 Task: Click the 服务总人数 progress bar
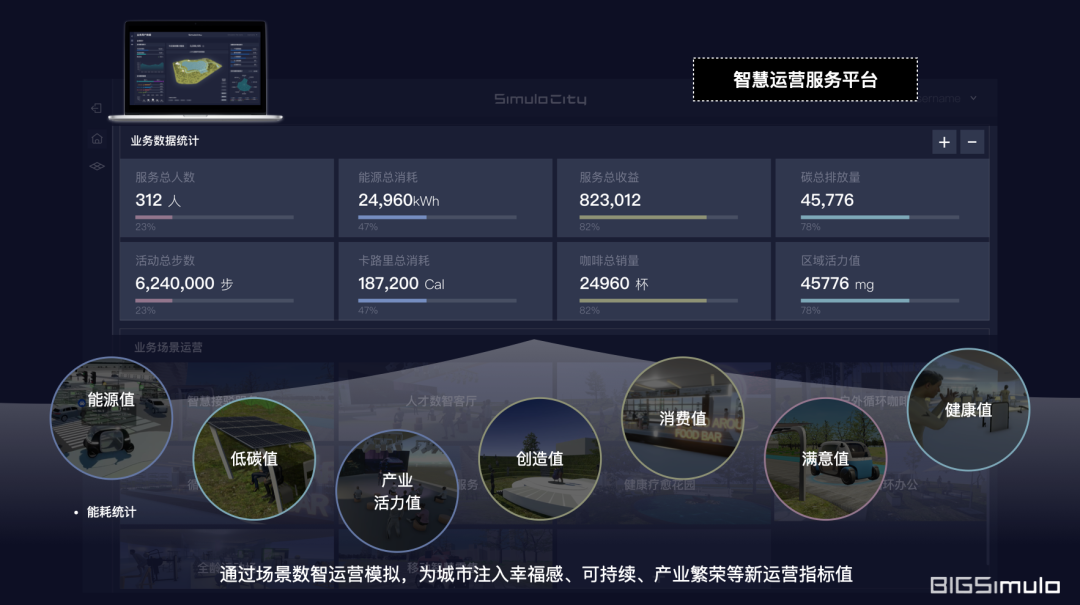[x=214, y=217]
